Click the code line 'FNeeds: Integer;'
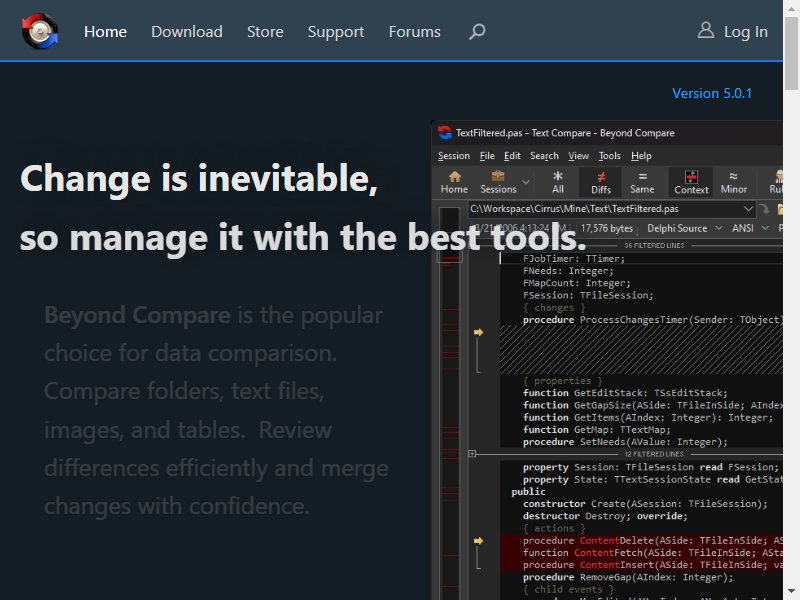800x600 pixels. pos(568,271)
